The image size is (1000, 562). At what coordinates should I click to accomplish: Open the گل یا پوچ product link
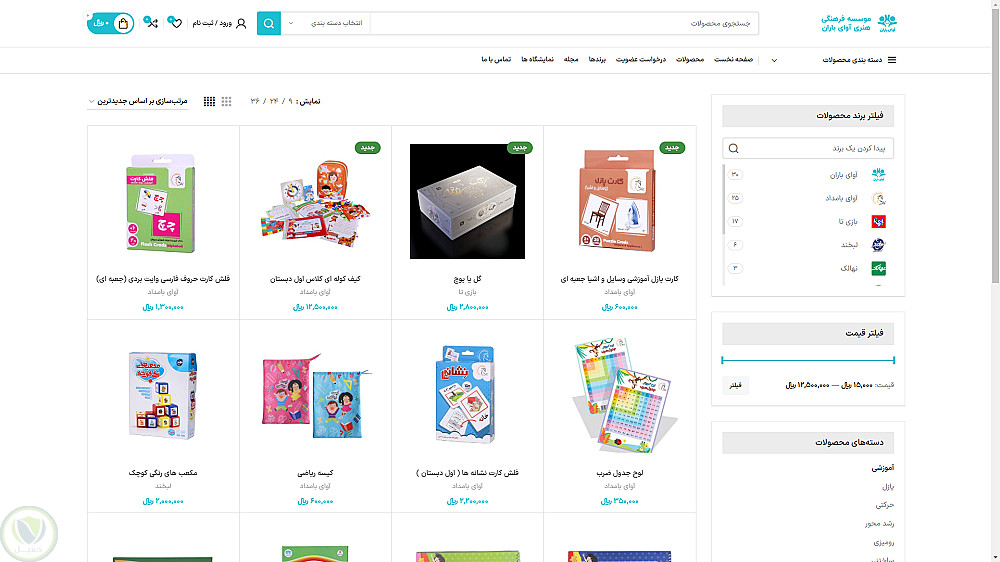(x=467, y=279)
